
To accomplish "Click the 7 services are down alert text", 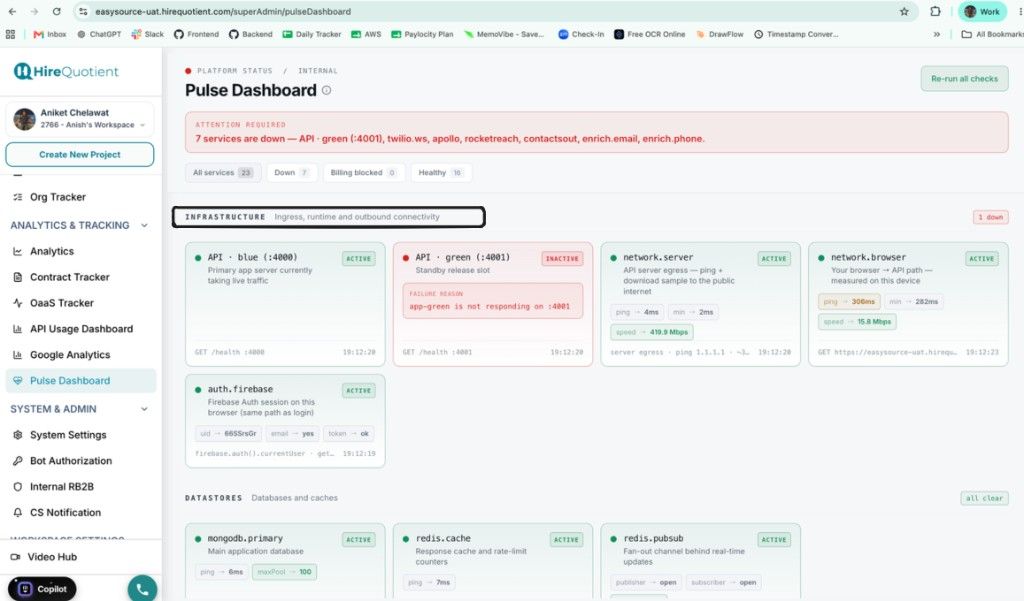I will (449, 138).
